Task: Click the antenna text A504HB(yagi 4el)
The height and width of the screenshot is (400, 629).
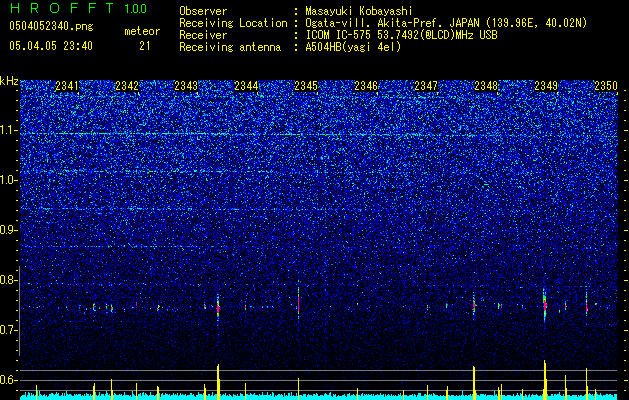Action: [x=353, y=47]
